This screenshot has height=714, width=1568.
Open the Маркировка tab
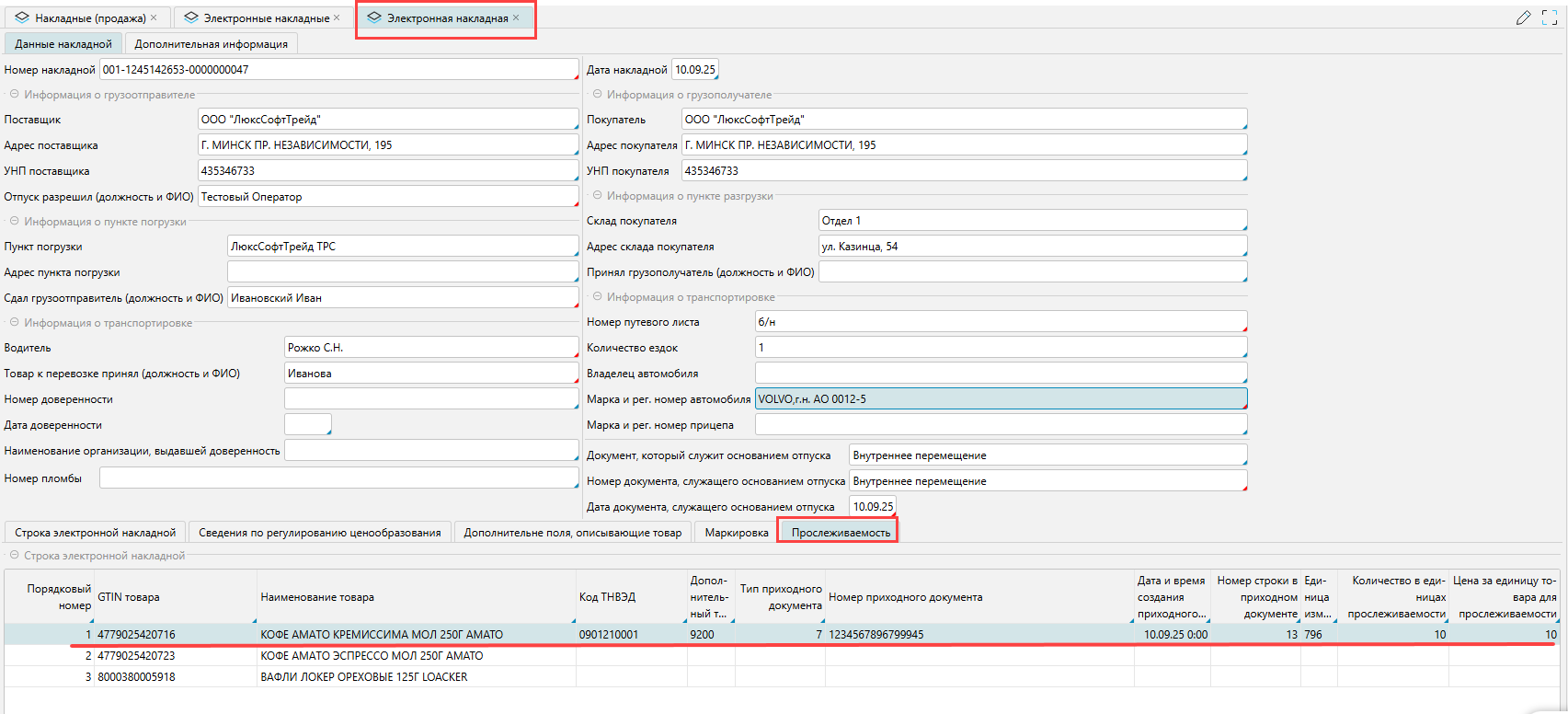(x=736, y=533)
